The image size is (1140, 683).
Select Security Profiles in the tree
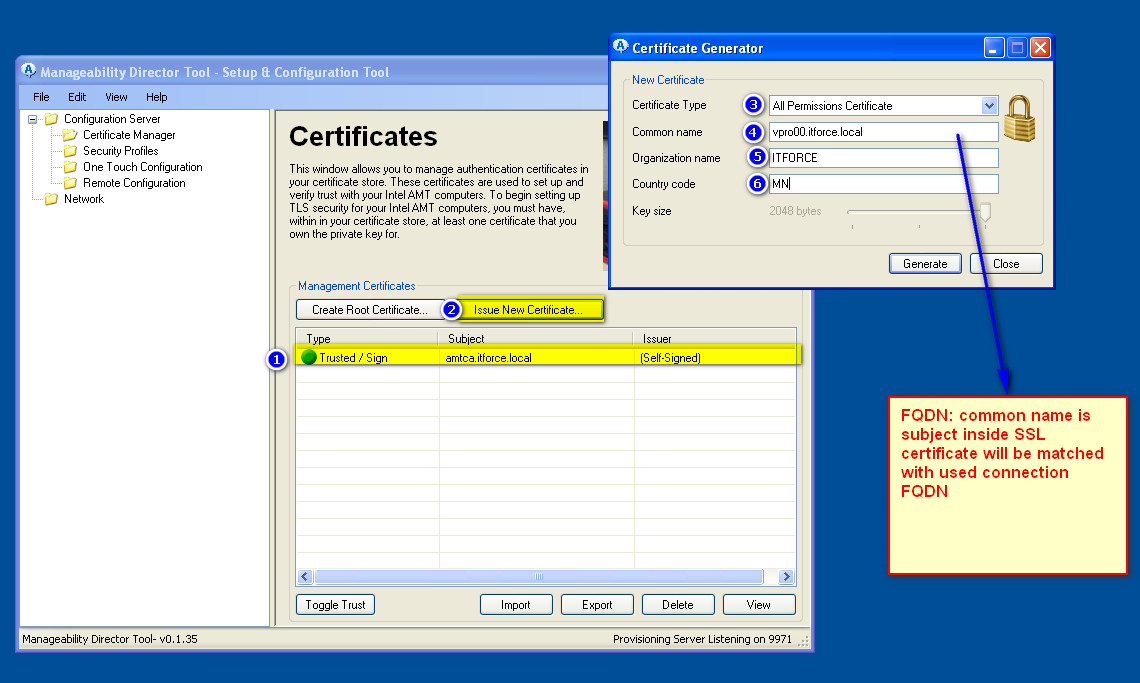point(121,151)
